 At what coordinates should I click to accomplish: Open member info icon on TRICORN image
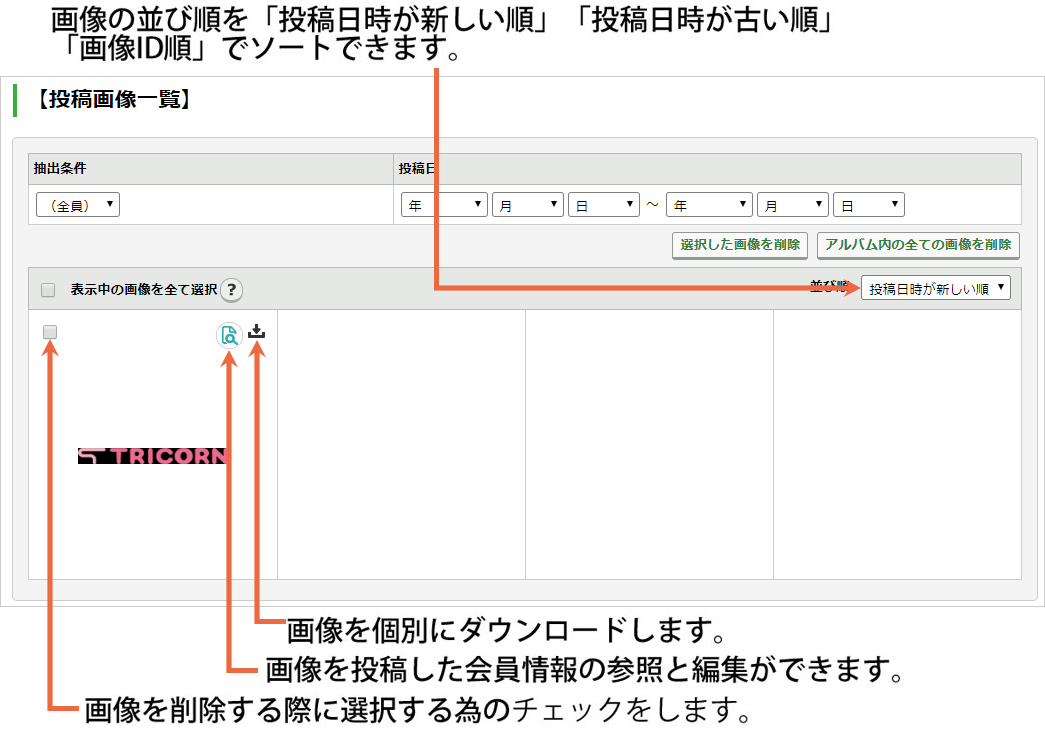[229, 335]
